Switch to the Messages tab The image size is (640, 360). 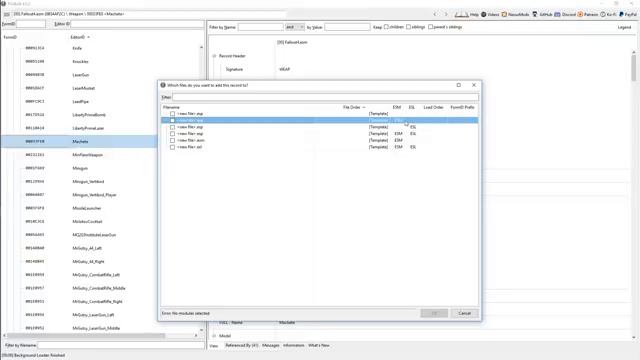coord(271,345)
